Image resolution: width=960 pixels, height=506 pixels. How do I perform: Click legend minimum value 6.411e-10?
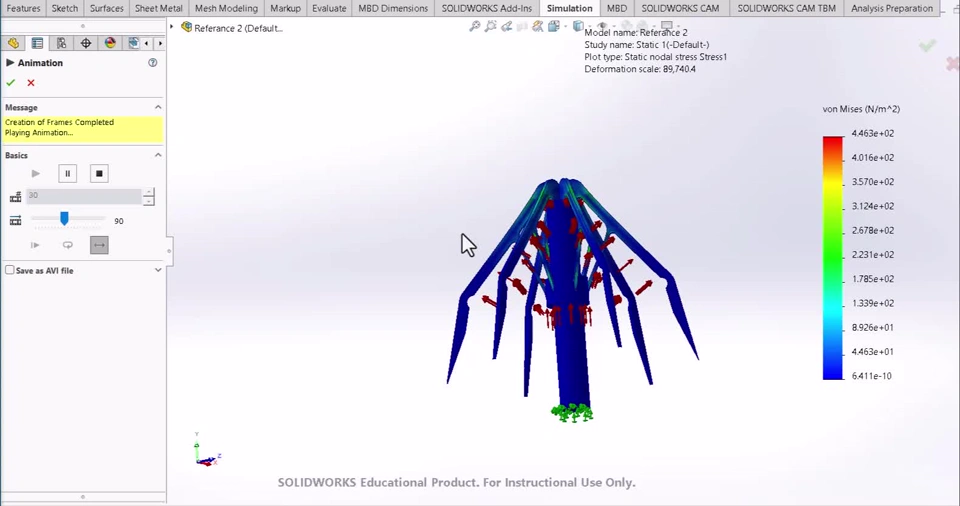tap(871, 376)
